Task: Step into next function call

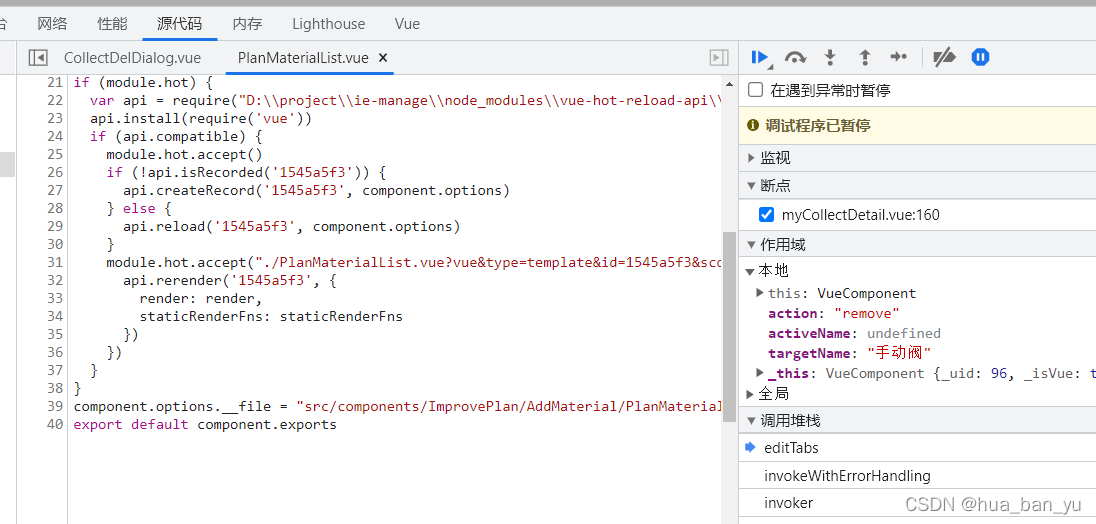Action: point(830,57)
